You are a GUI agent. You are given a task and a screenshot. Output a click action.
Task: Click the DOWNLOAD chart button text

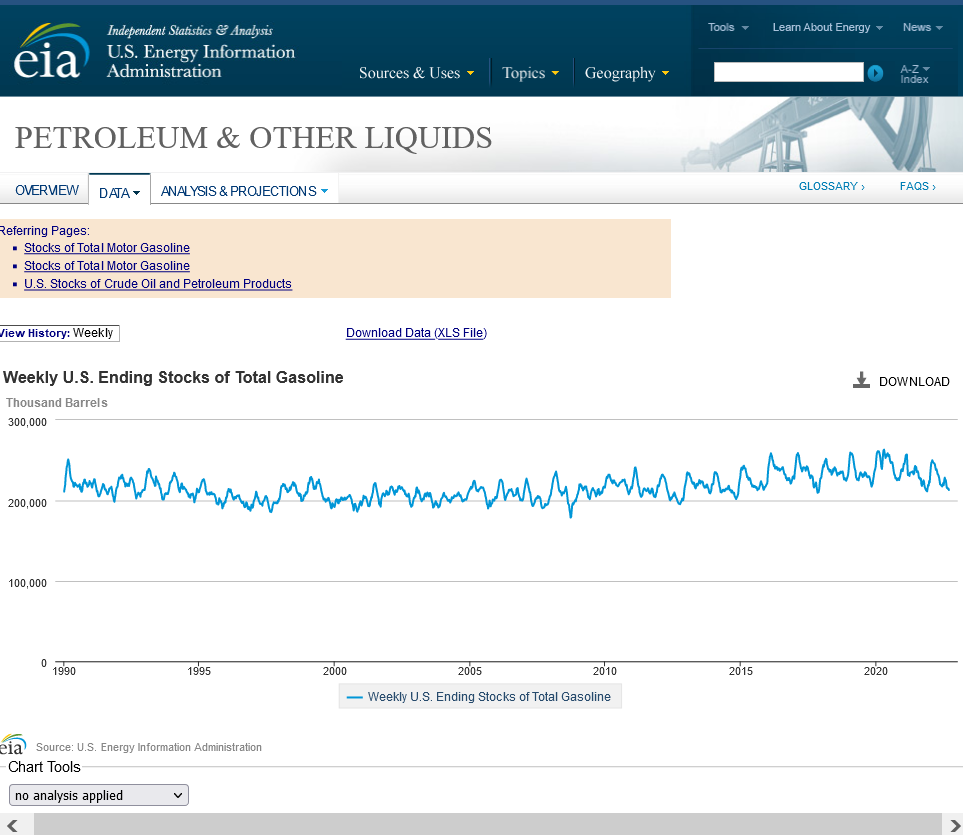pos(914,381)
